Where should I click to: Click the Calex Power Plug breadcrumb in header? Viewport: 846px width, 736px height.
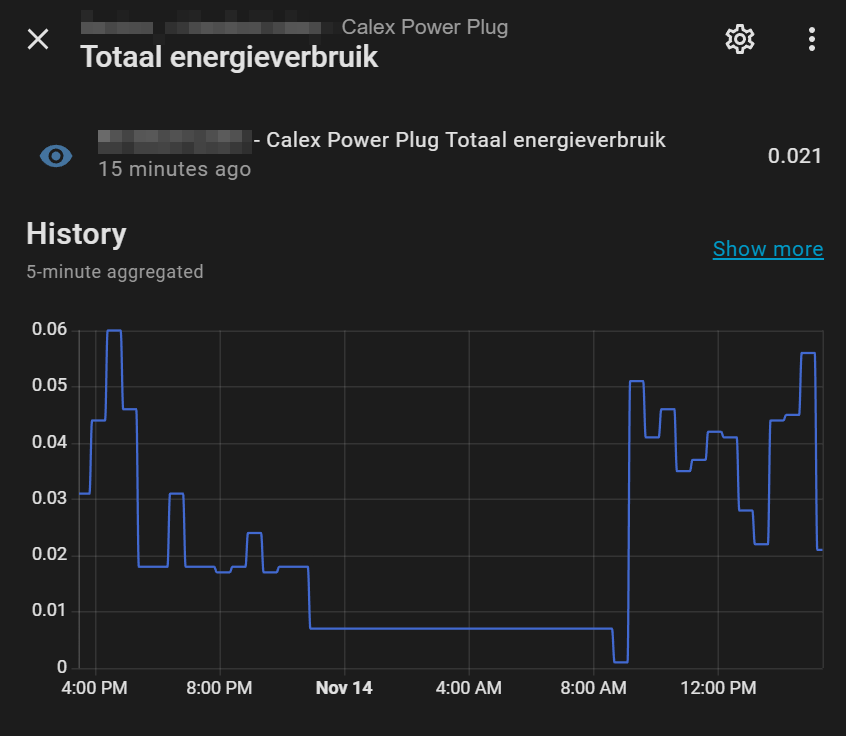[x=424, y=27]
